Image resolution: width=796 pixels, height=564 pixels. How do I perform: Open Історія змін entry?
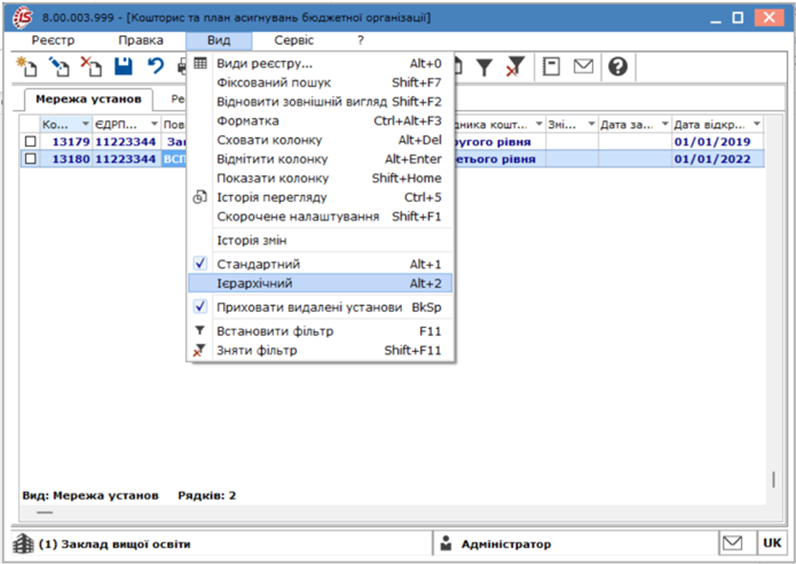click(320, 240)
